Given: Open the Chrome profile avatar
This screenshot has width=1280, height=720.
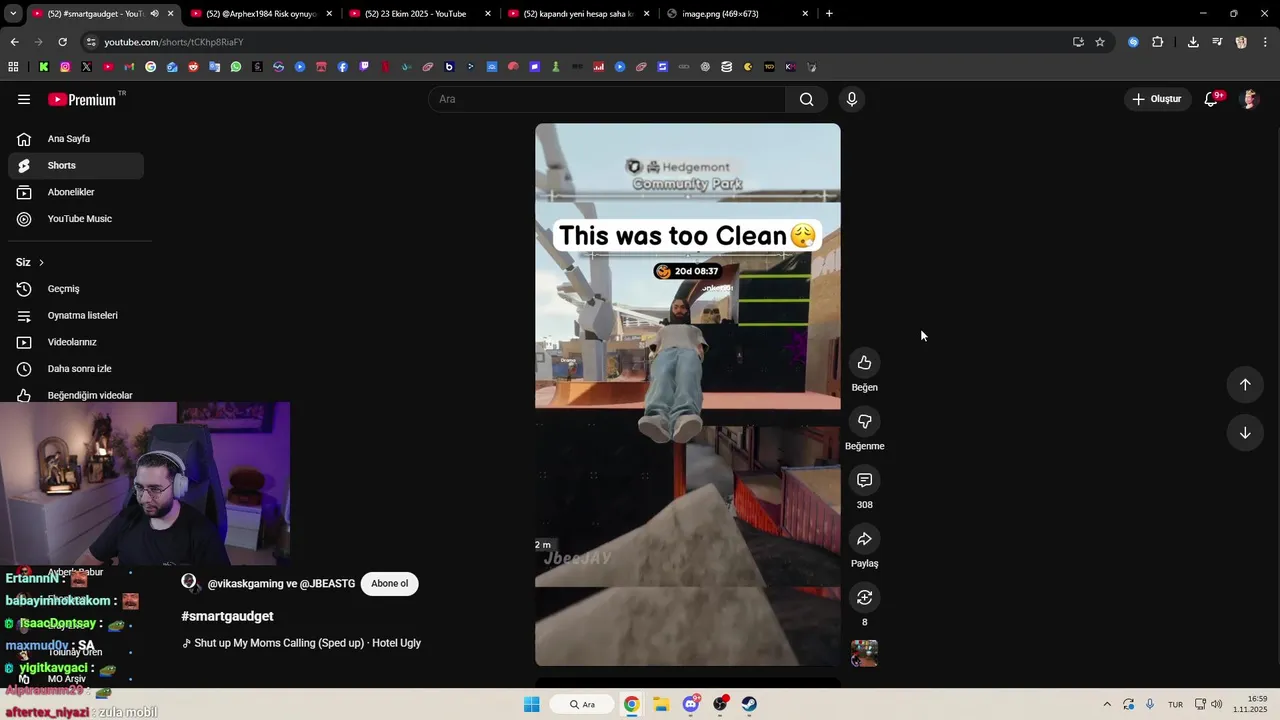Looking at the screenshot, I should pyautogui.click(x=1241, y=42).
